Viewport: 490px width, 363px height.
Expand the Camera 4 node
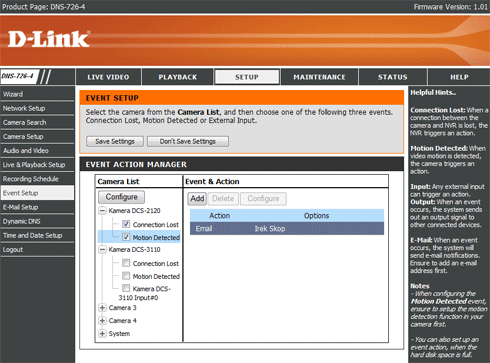(102, 321)
